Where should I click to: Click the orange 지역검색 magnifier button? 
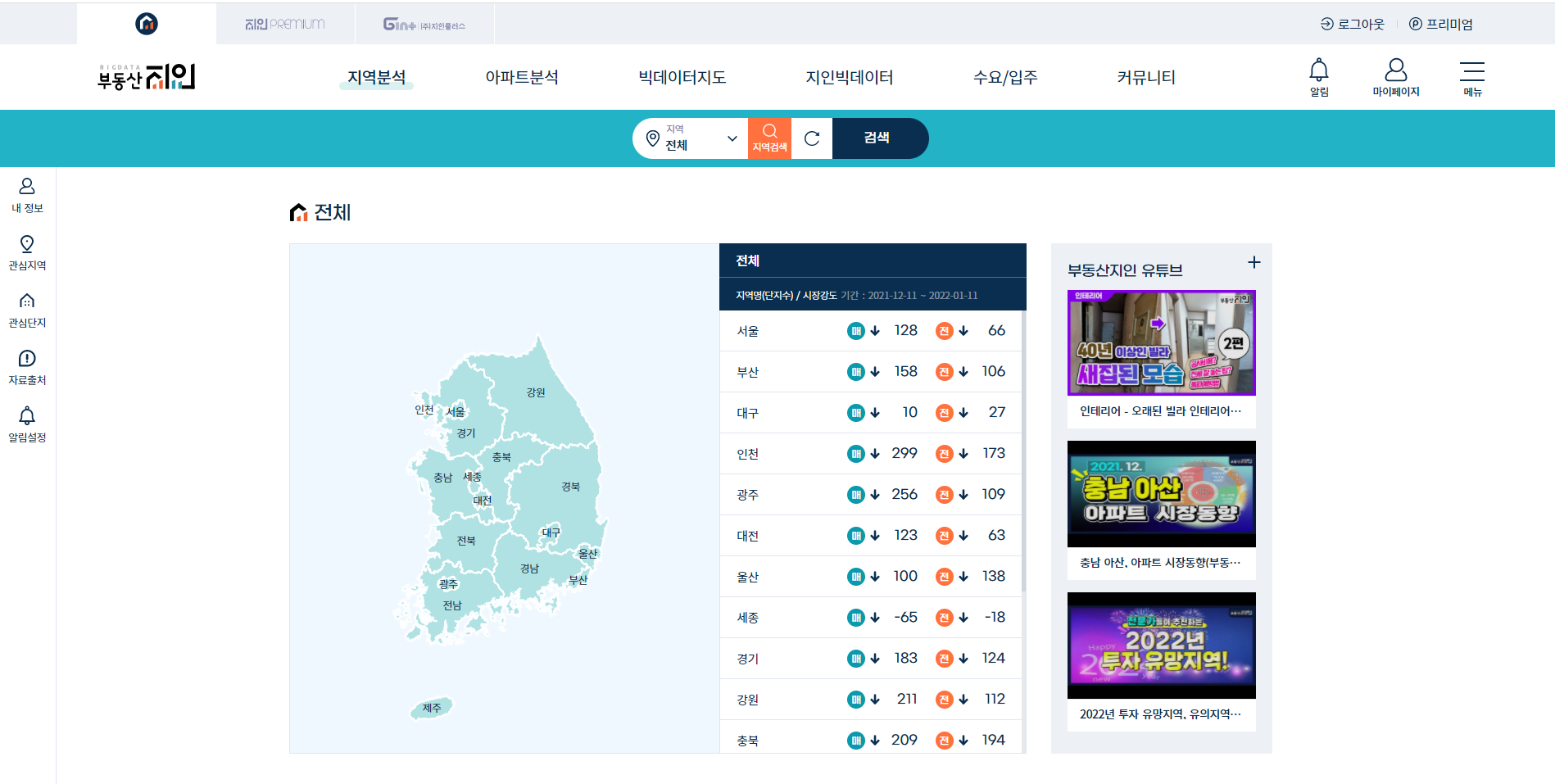[x=769, y=138]
